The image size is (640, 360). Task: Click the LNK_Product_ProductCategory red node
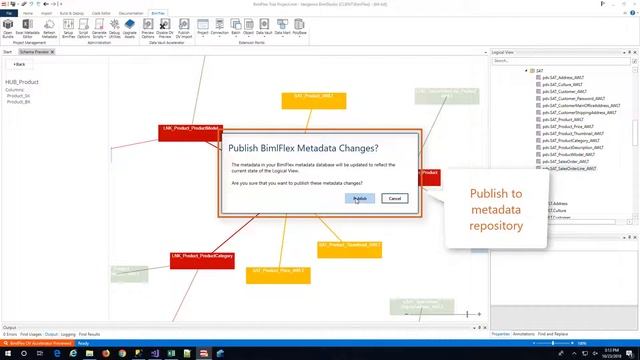coord(202,261)
